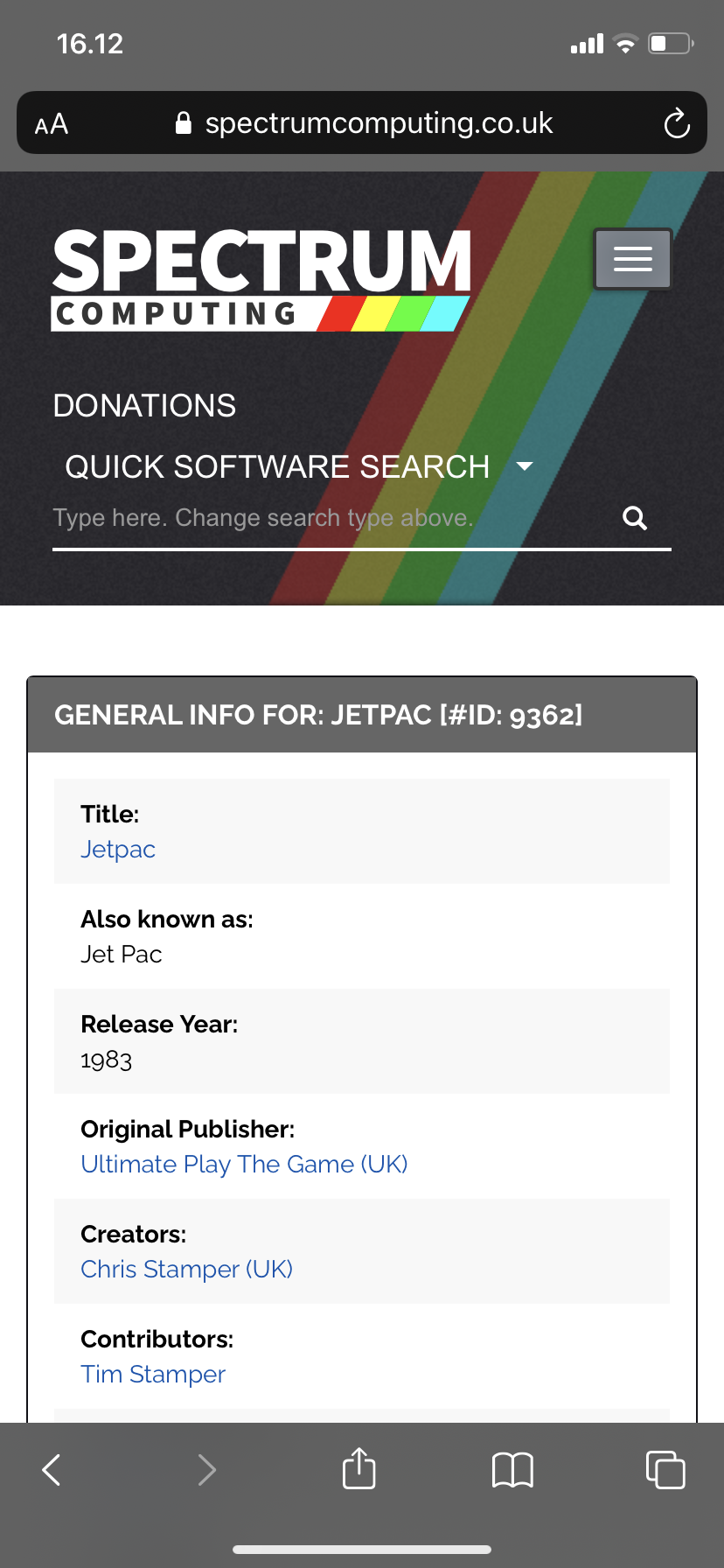Screen dimensions: 724x1568
Task: Open the Jetpac title link
Action: coord(118,850)
